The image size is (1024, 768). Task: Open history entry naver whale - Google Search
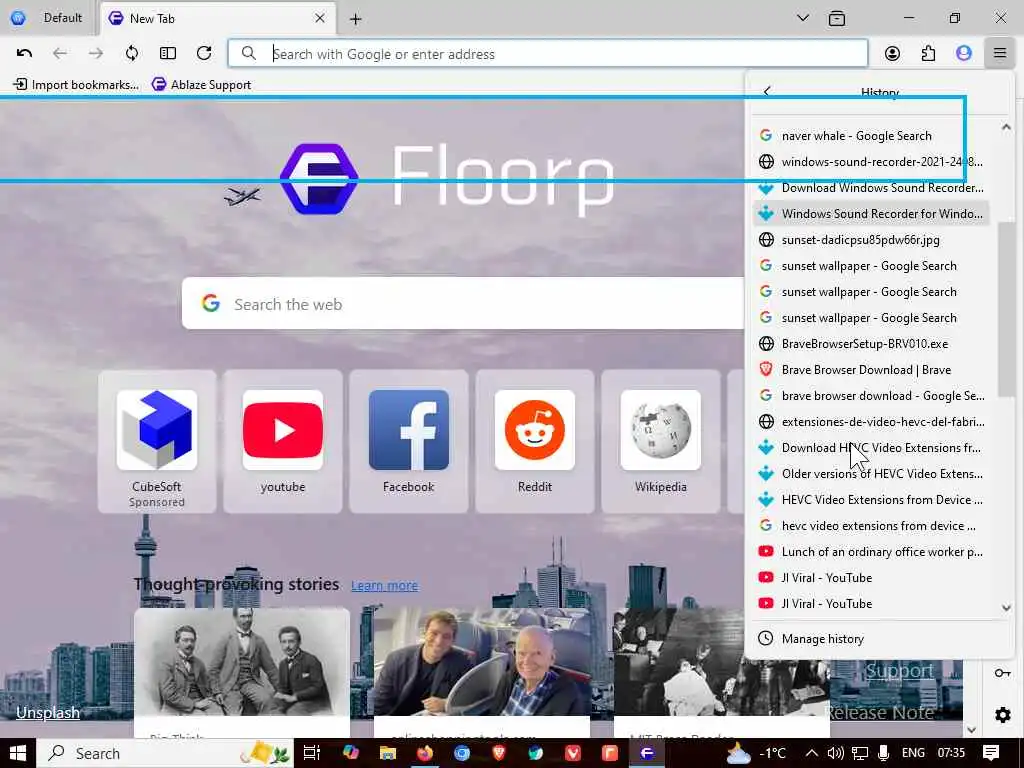pos(871,136)
